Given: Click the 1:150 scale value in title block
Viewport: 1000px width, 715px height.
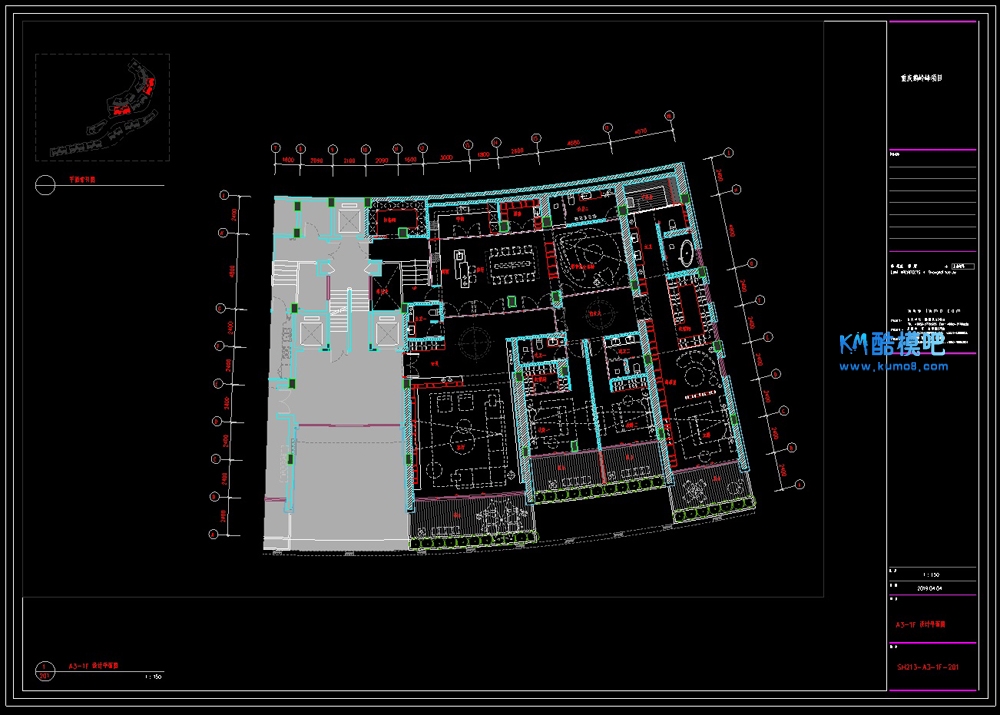Looking at the screenshot, I should [931, 575].
